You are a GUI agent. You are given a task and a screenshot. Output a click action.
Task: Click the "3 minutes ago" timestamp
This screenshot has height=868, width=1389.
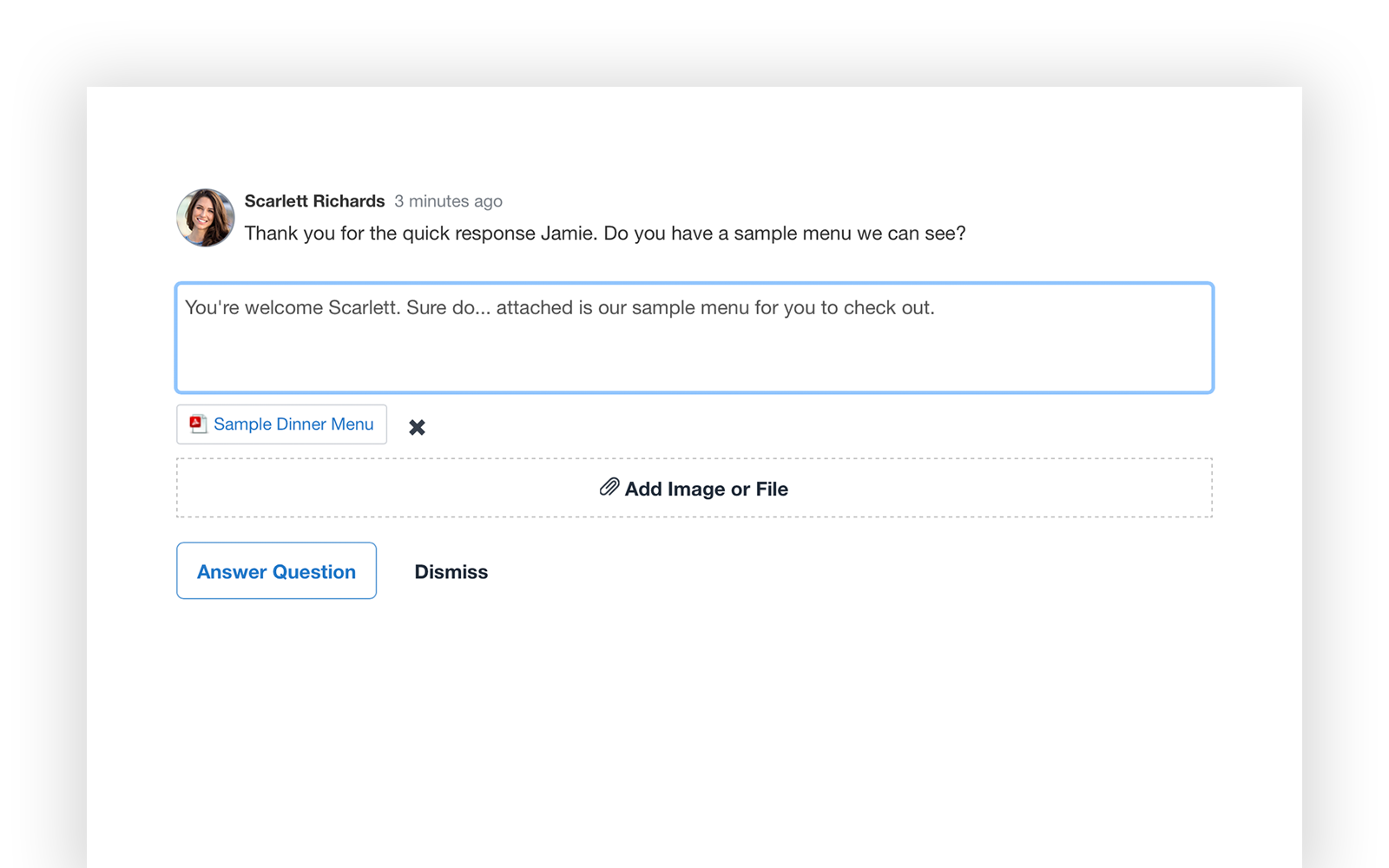click(x=448, y=201)
